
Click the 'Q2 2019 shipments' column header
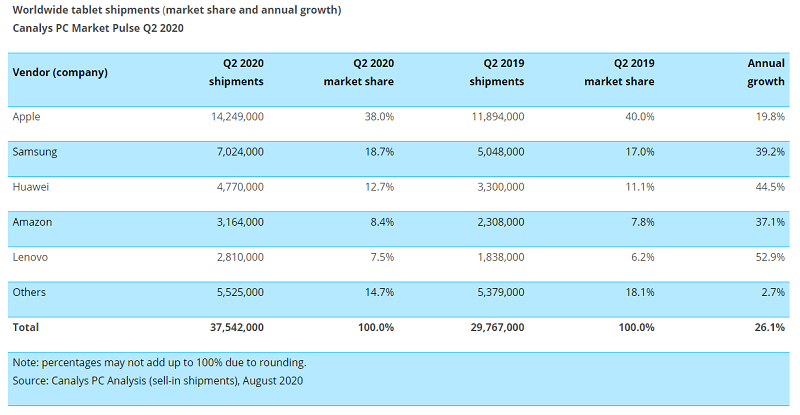pos(497,72)
